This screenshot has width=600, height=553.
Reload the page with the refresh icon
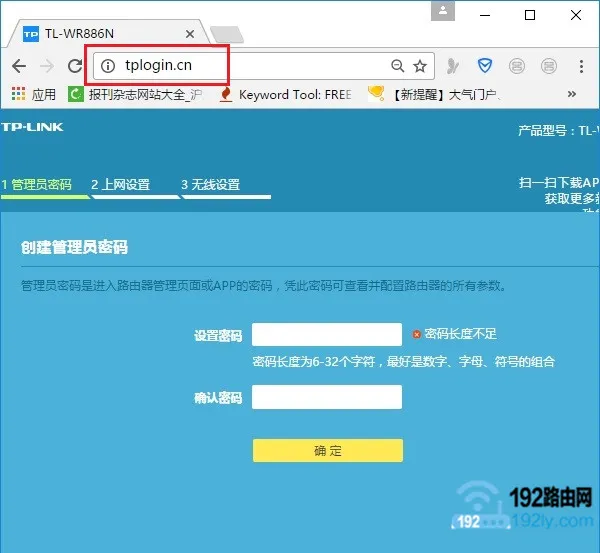point(74,66)
